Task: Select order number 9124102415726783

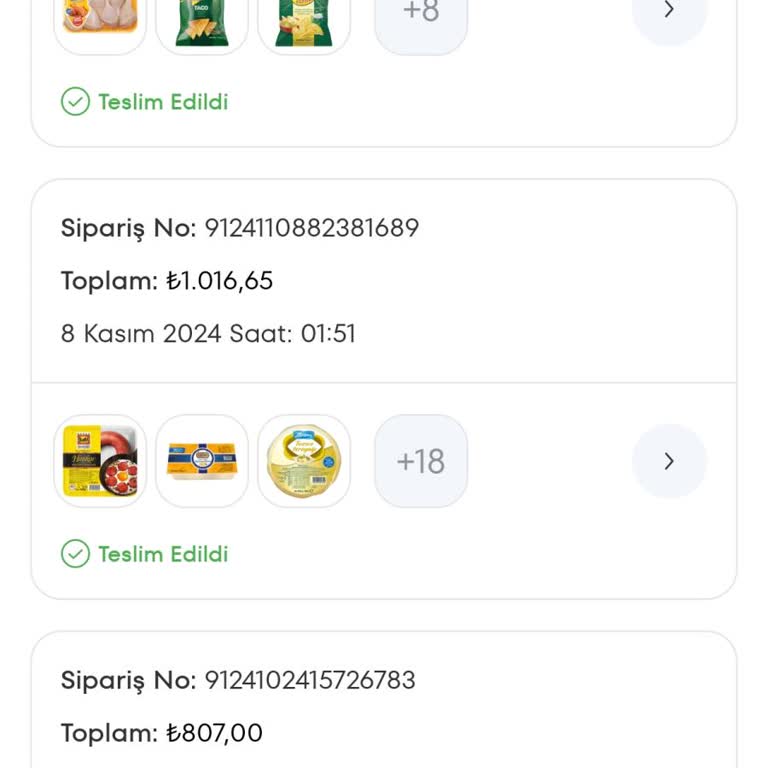Action: 310,680
